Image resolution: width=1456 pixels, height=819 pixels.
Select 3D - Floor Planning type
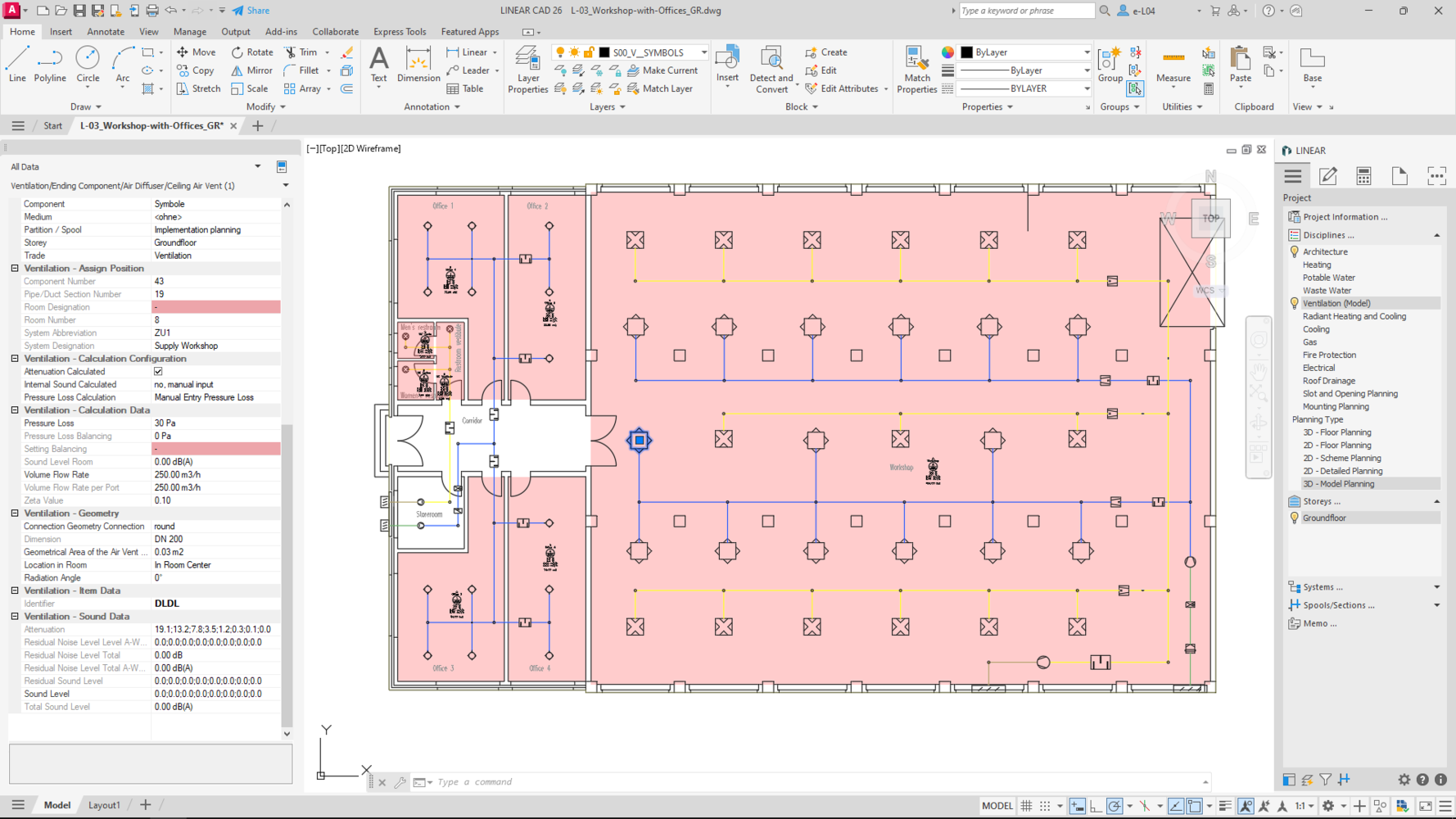click(x=1336, y=432)
